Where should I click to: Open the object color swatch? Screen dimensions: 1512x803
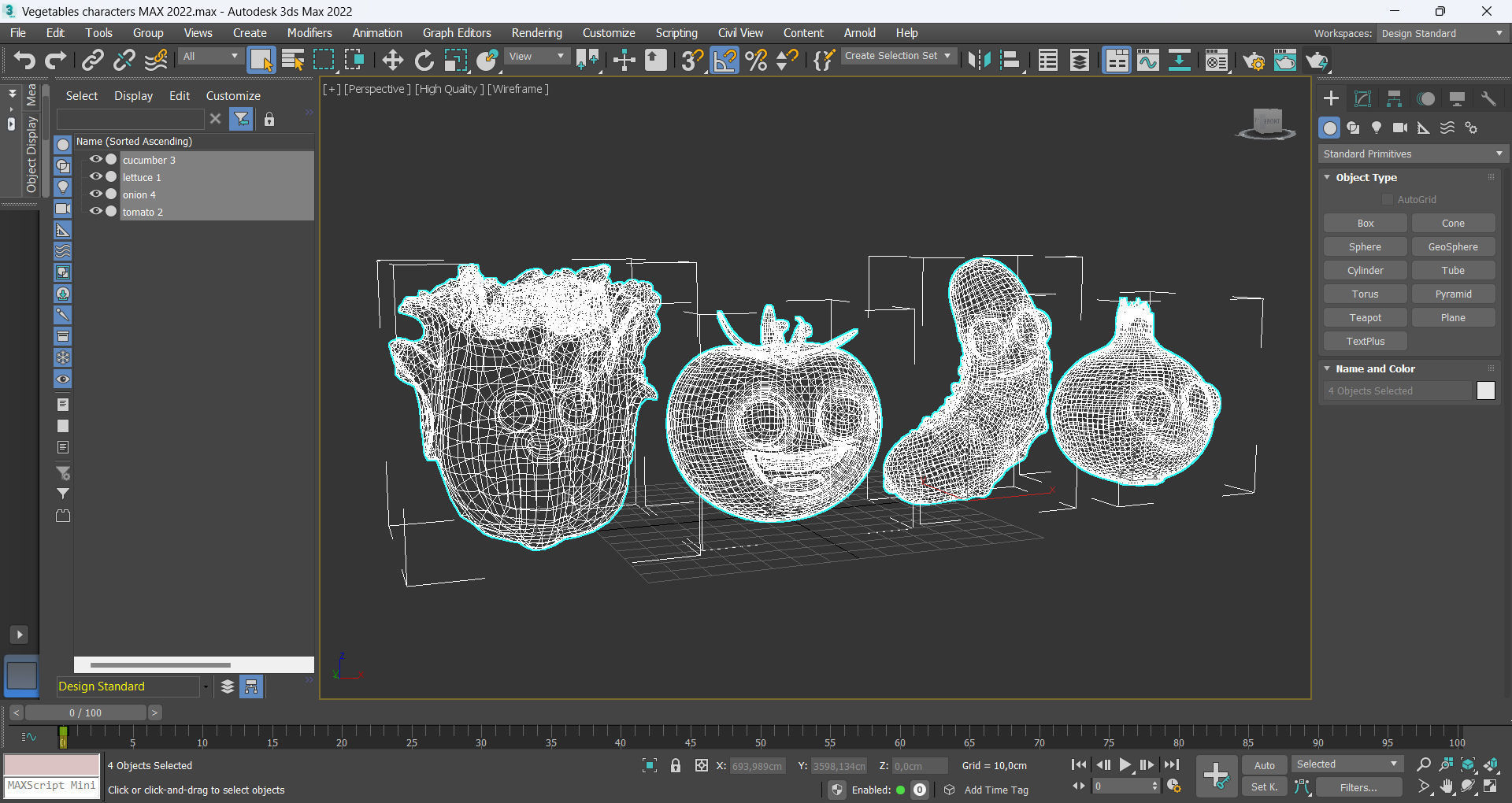(1485, 390)
